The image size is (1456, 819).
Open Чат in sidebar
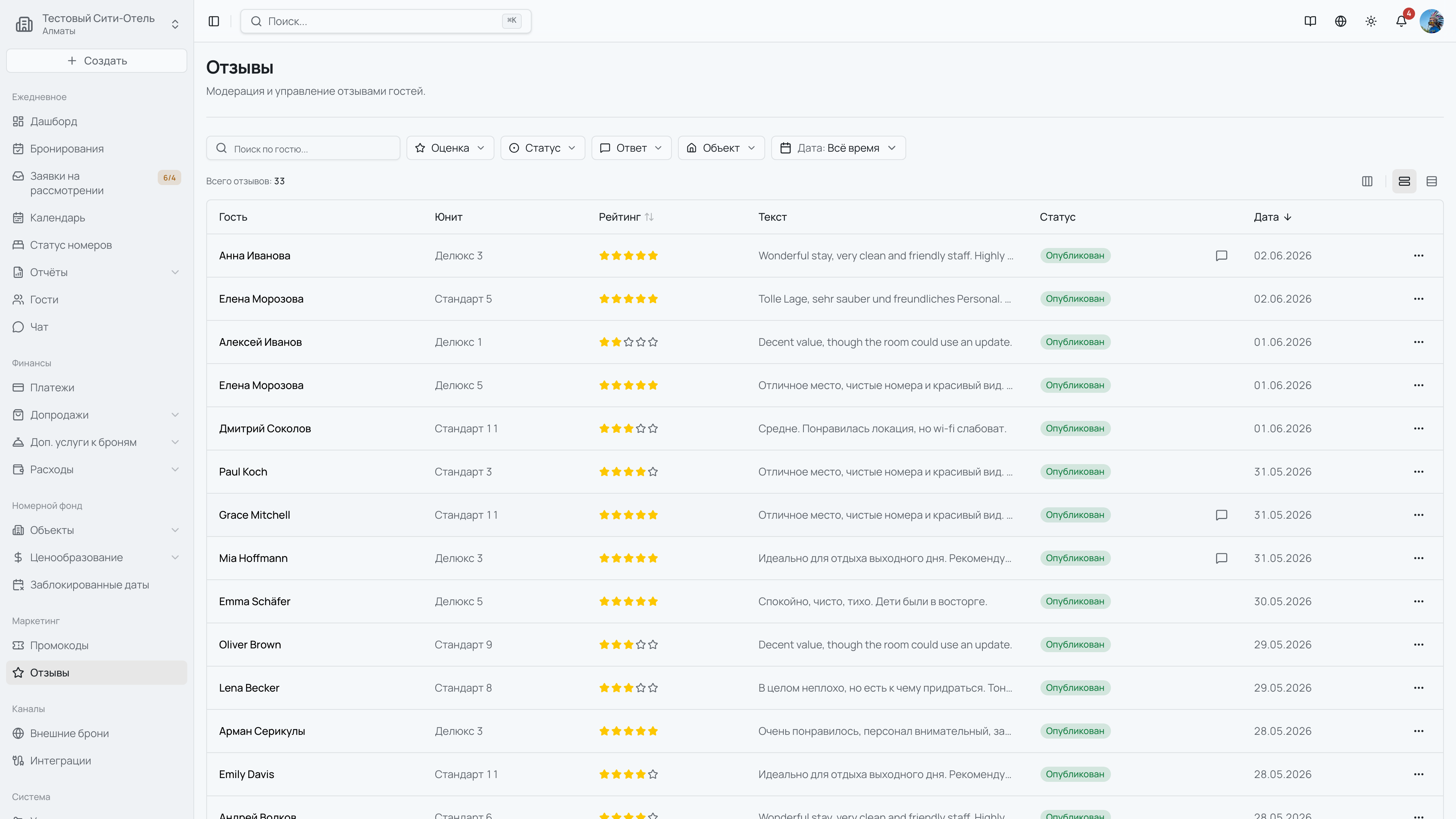pos(97,327)
